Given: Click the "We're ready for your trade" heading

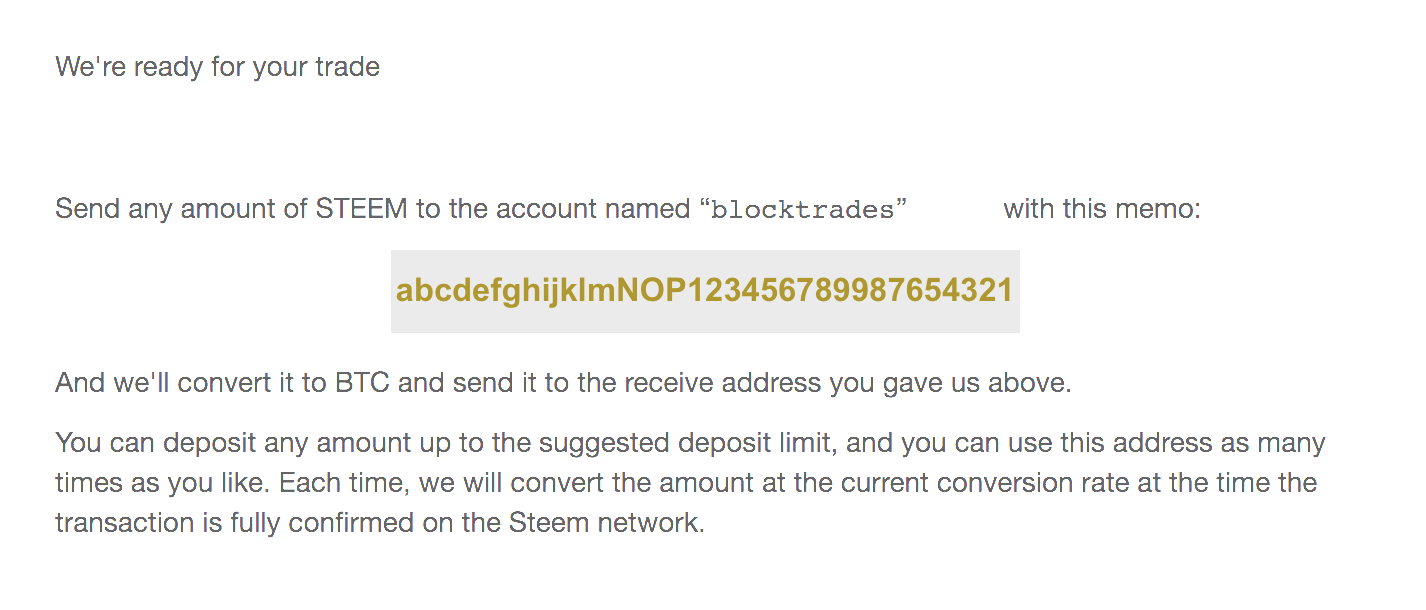Looking at the screenshot, I should (x=217, y=67).
